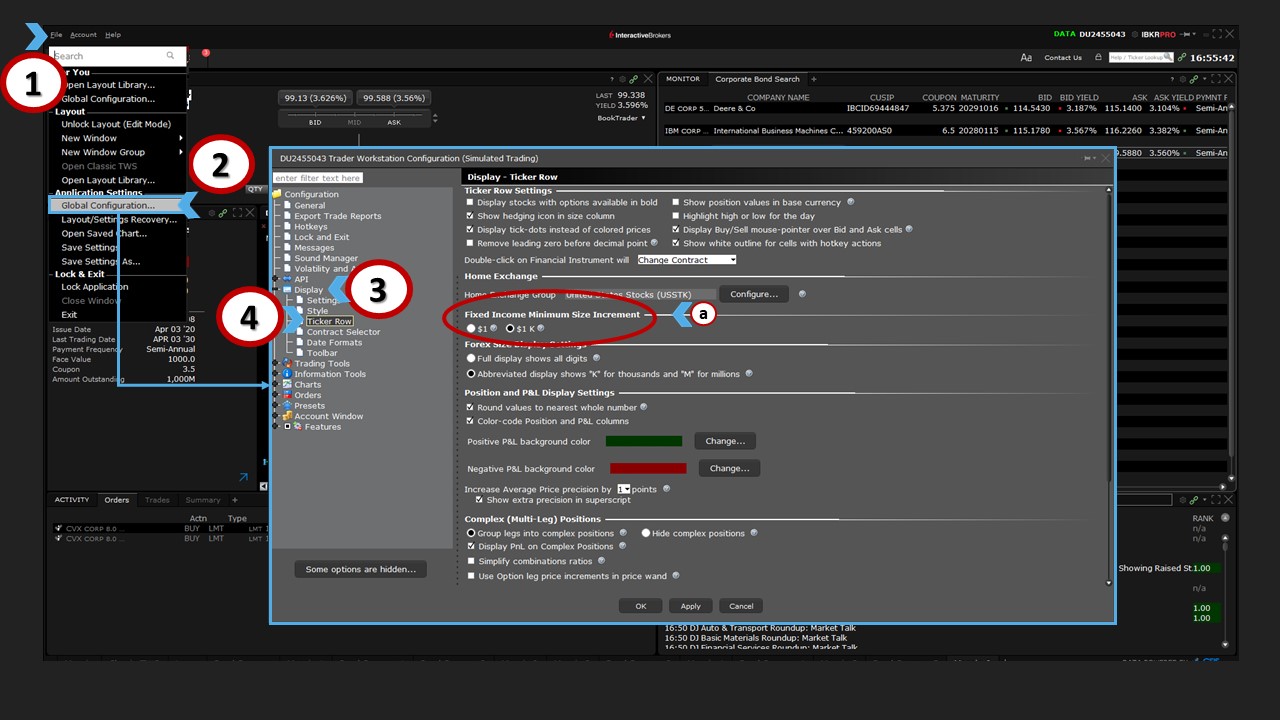Enable Display stocks with options in bold
This screenshot has height=720, width=1280.
[471, 202]
